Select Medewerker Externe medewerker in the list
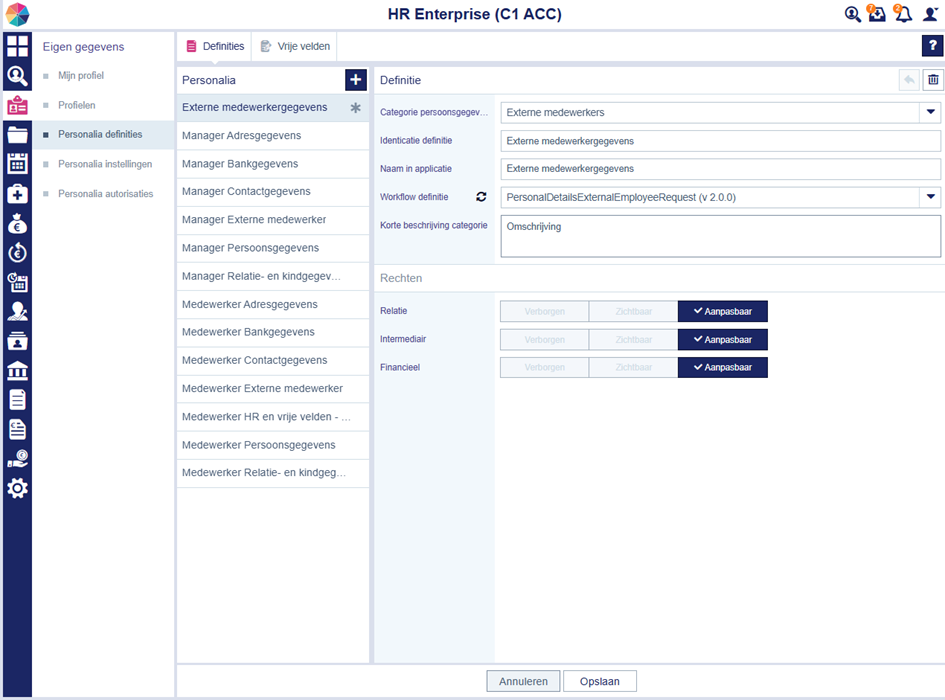The width and height of the screenshot is (945, 700). 272,389
